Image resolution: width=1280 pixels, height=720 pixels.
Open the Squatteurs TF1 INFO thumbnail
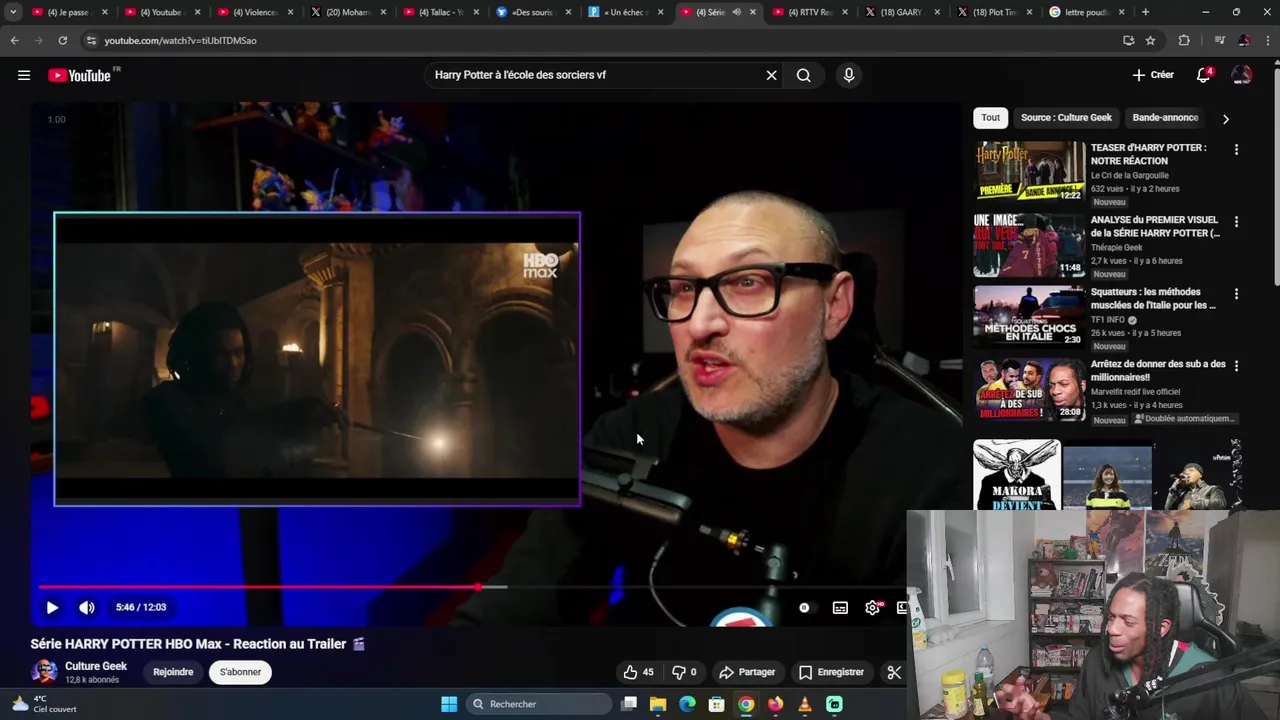pos(1029,316)
